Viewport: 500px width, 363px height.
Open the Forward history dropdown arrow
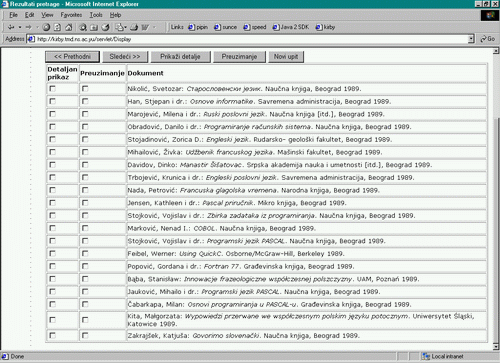[x=37, y=27]
